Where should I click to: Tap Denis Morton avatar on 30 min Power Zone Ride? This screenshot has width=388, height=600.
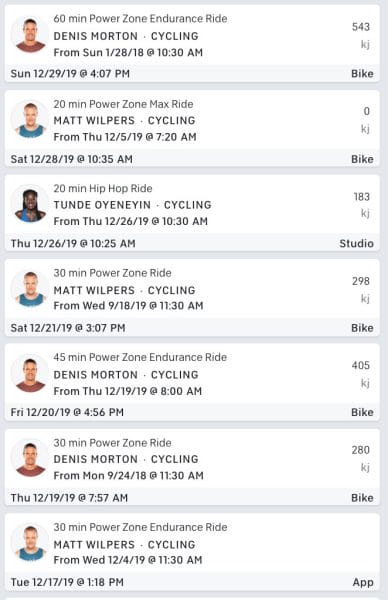click(x=30, y=458)
